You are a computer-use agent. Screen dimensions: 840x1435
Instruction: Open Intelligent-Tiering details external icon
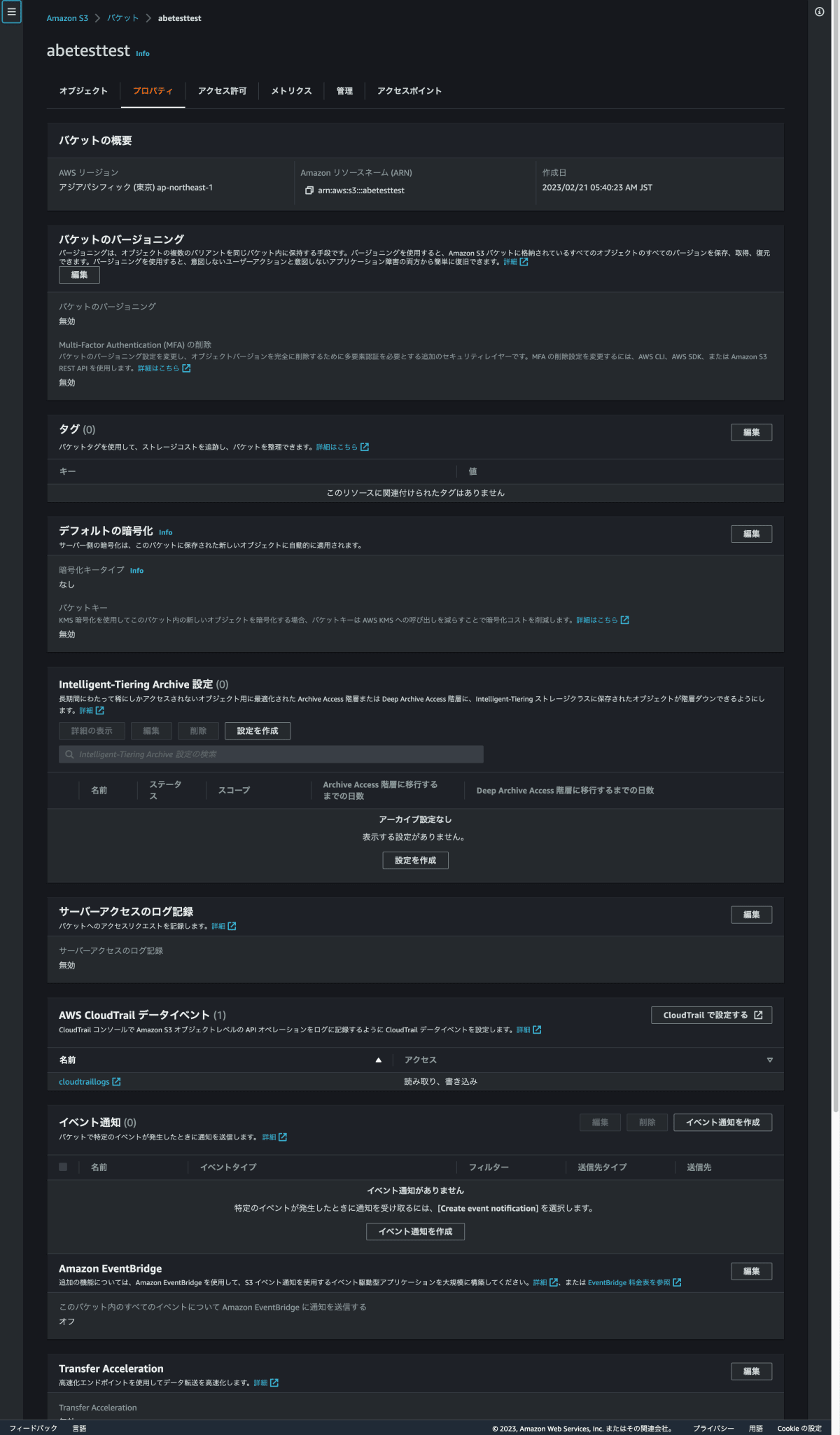coord(100,710)
